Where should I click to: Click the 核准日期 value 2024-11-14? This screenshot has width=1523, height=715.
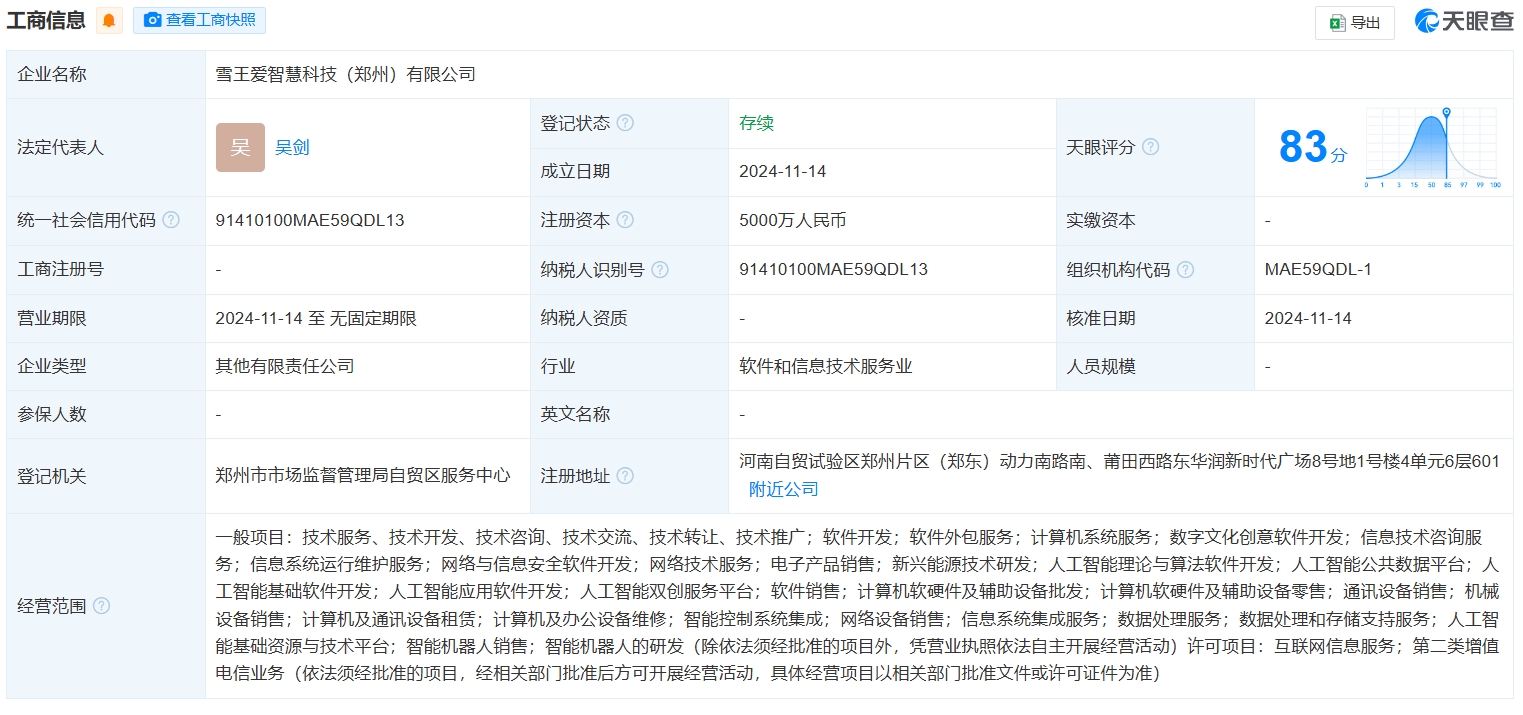[1308, 318]
